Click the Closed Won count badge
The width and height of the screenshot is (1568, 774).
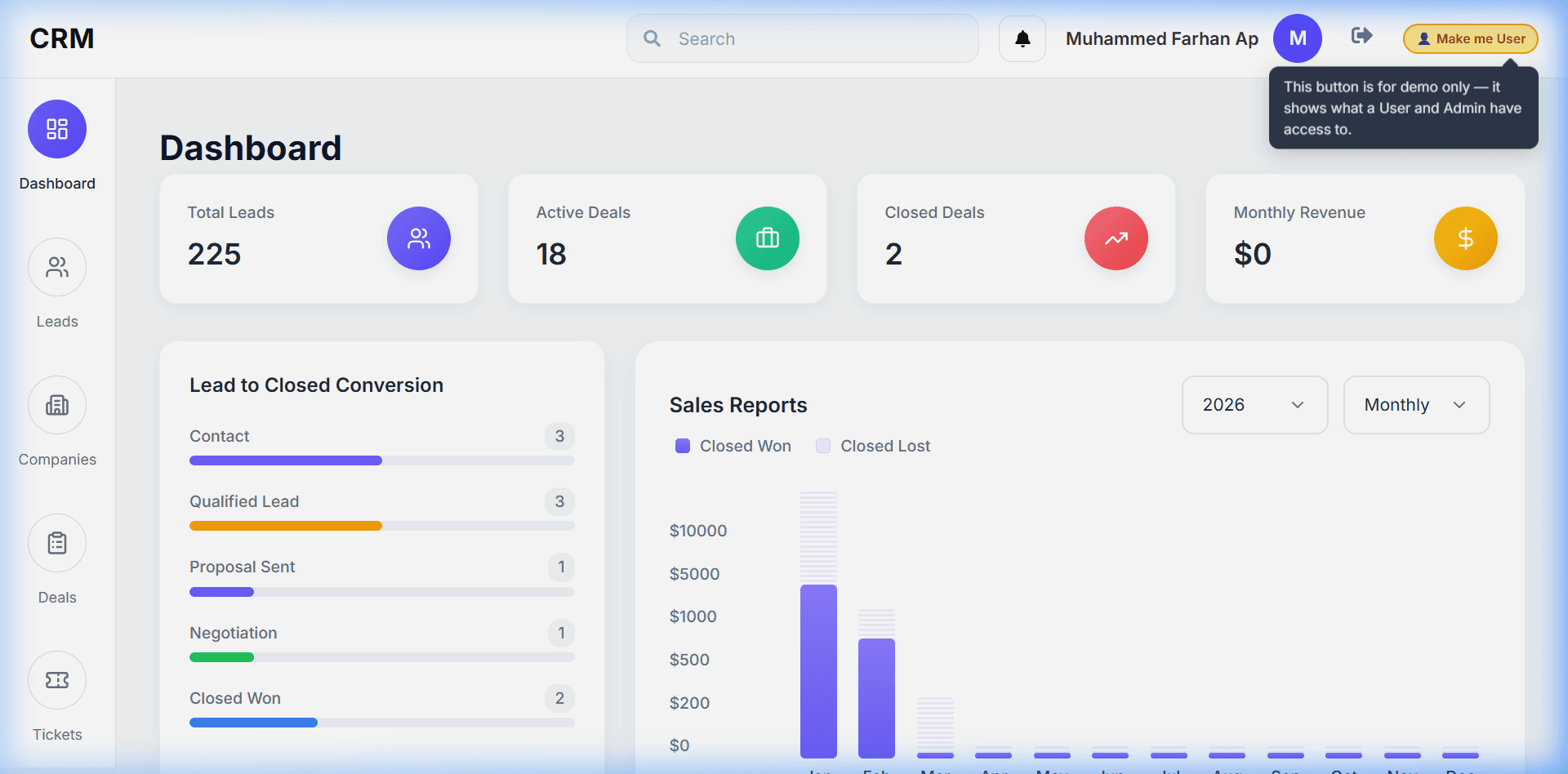(559, 698)
